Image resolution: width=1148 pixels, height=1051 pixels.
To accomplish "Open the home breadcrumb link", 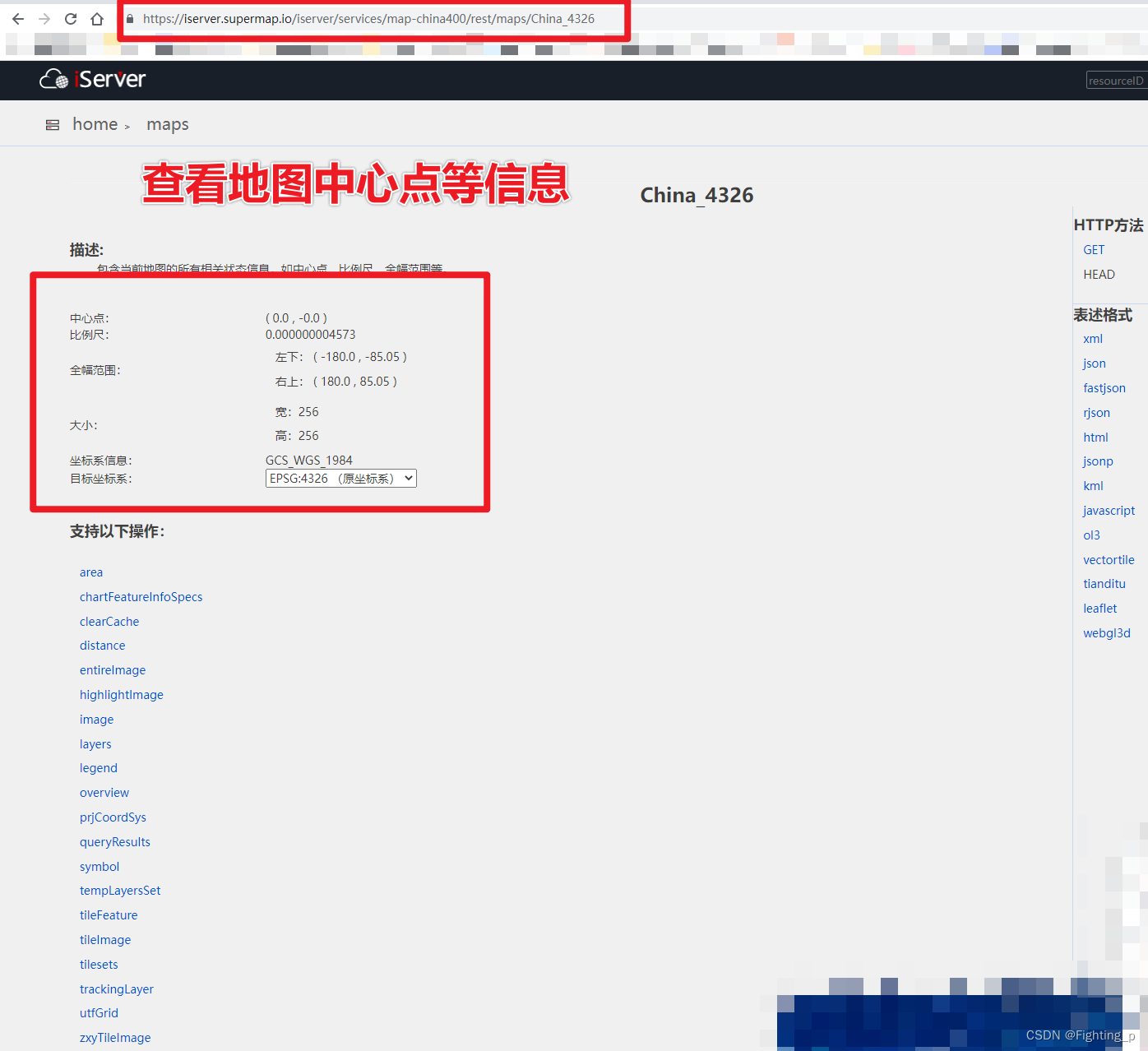I will tap(95, 124).
